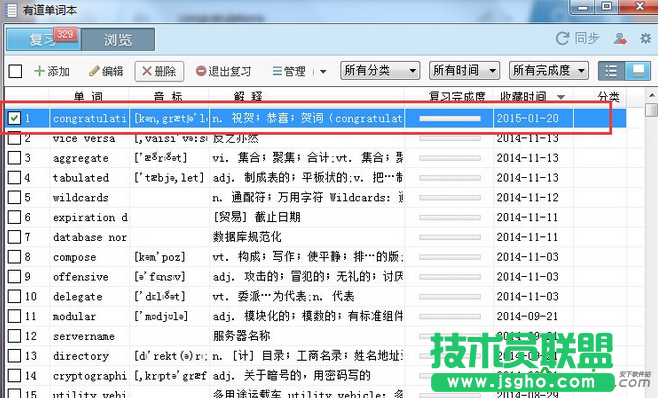Select the 'database nor' word cell
The image size is (658, 398).
tap(90, 237)
